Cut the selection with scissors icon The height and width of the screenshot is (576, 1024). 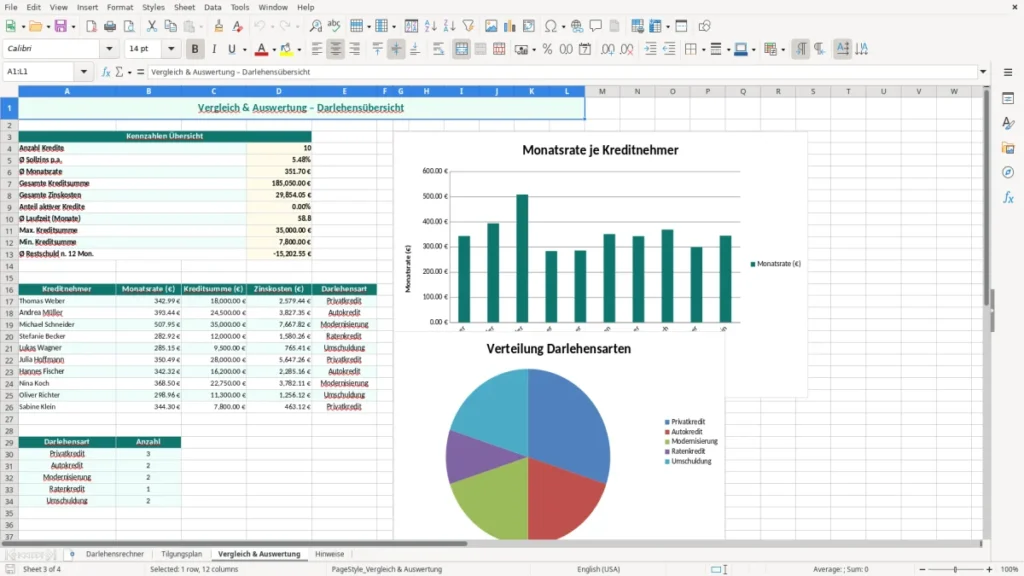click(x=152, y=26)
